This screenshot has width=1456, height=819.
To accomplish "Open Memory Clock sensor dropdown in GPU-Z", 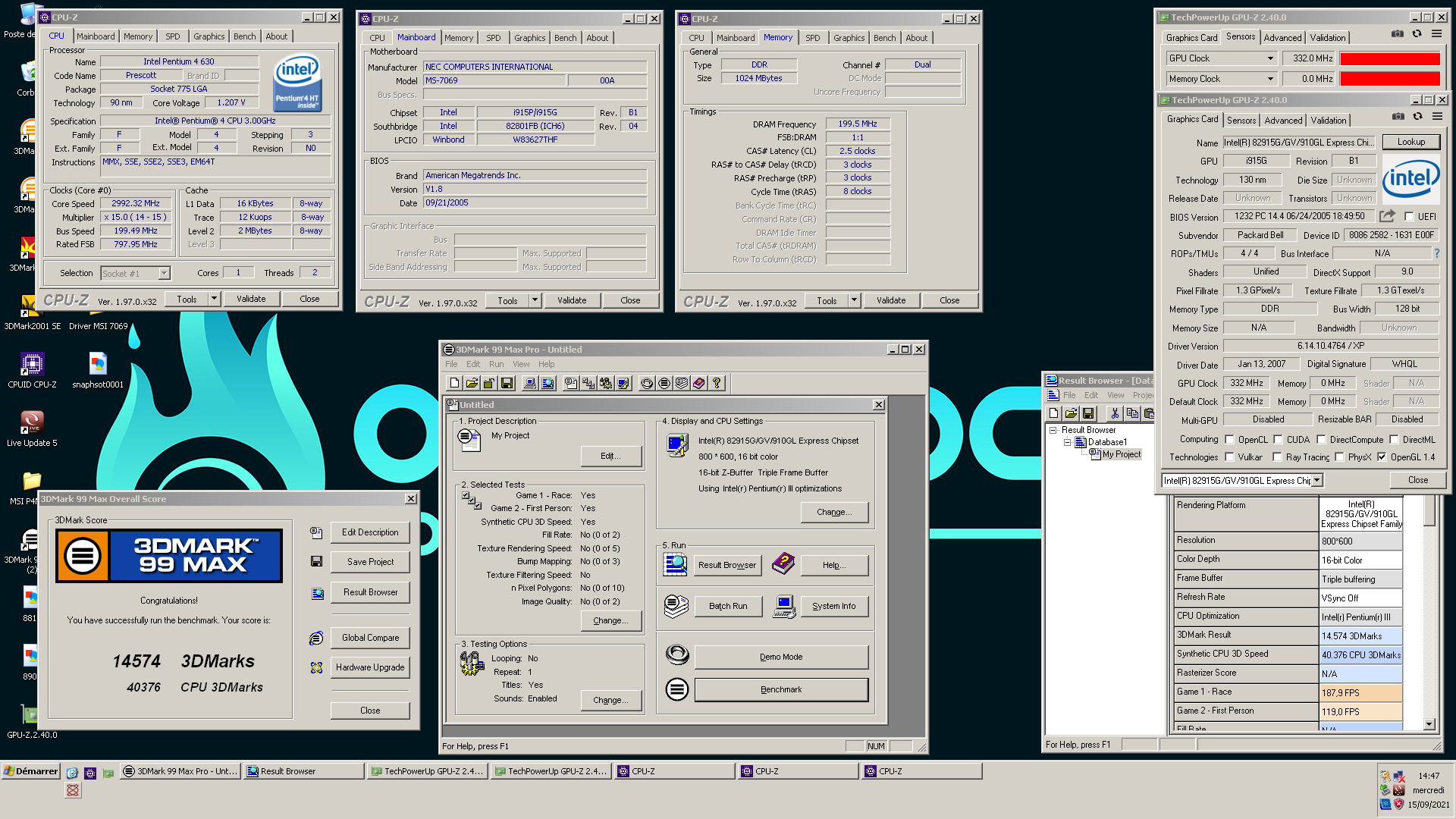I will coord(1270,79).
